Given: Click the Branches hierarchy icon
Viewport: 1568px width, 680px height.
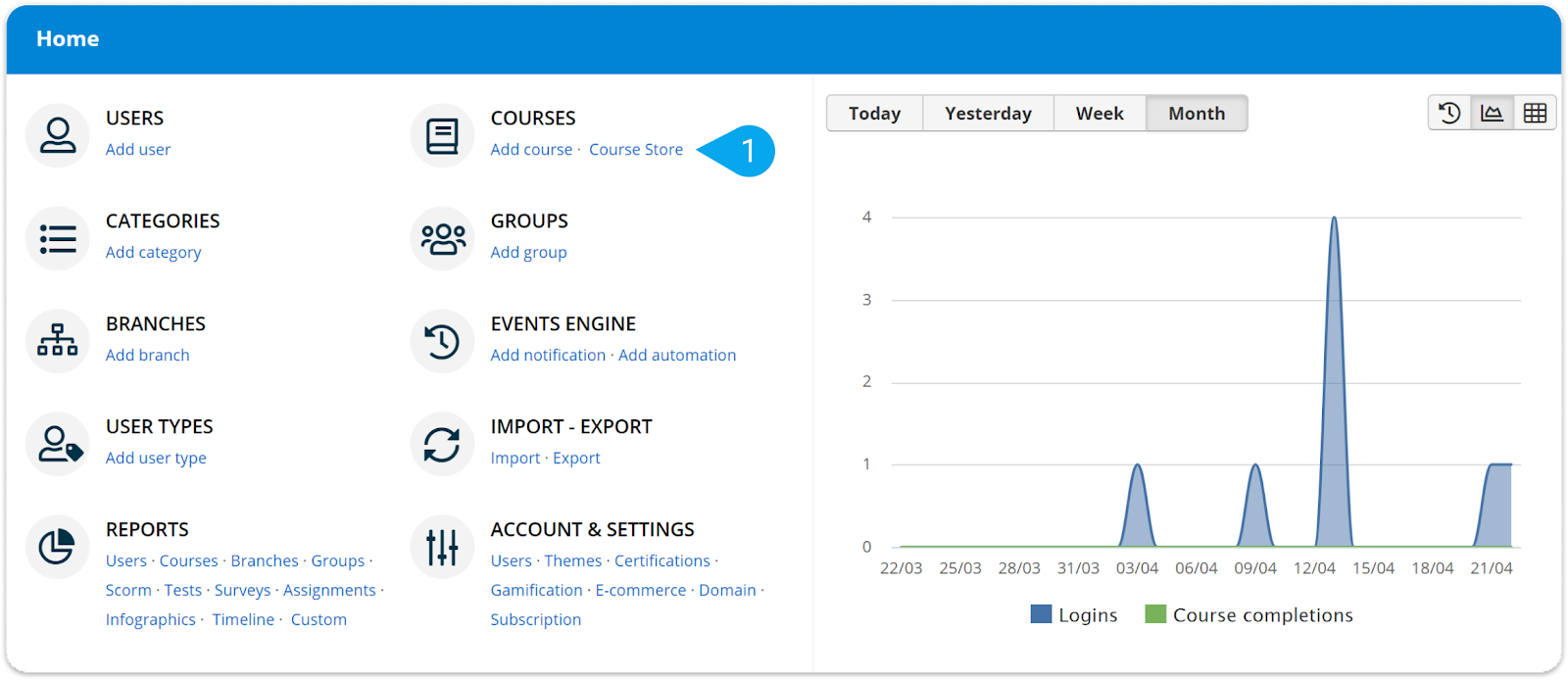Looking at the screenshot, I should pos(58,341).
